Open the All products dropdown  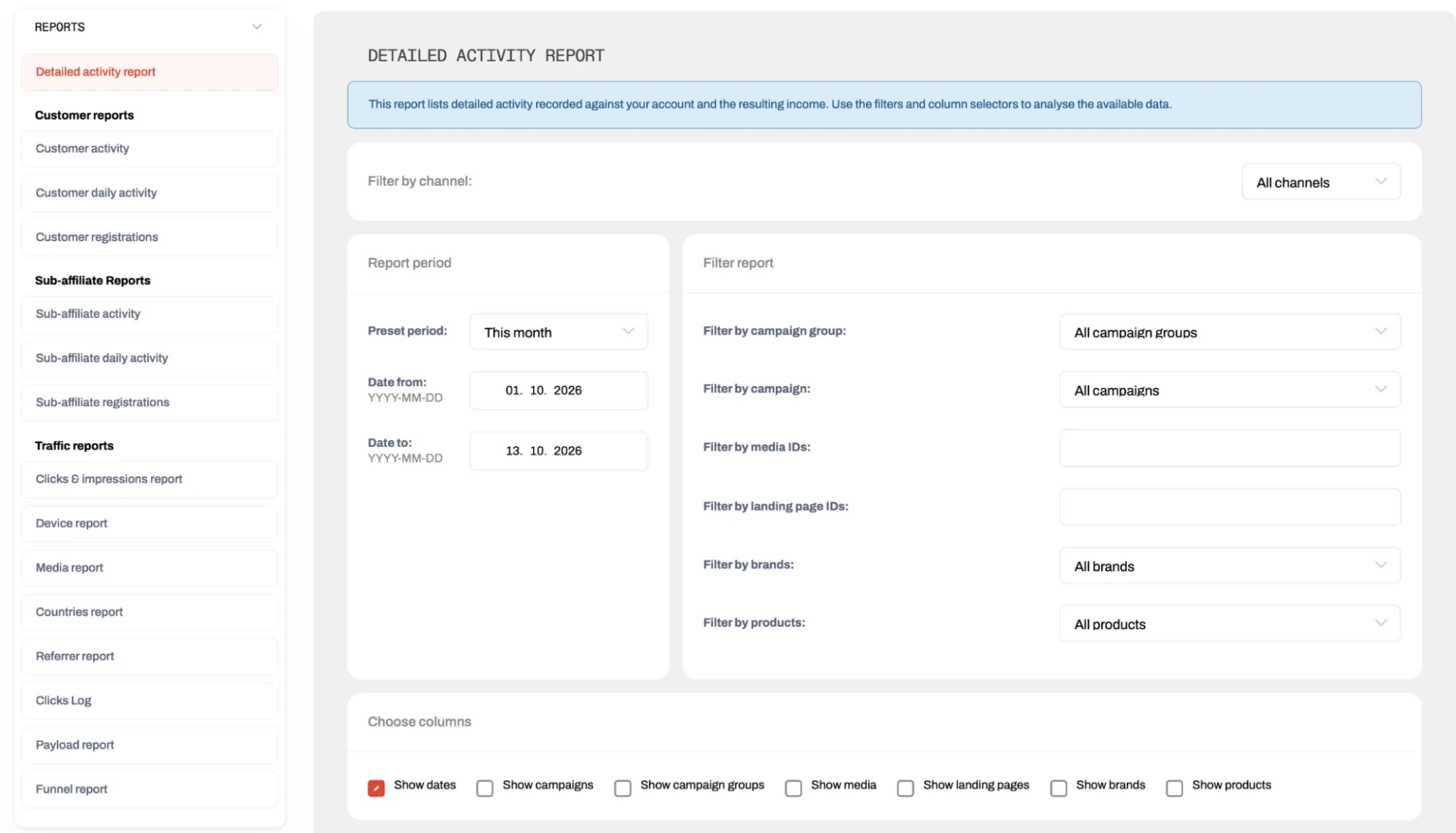[x=1230, y=624]
